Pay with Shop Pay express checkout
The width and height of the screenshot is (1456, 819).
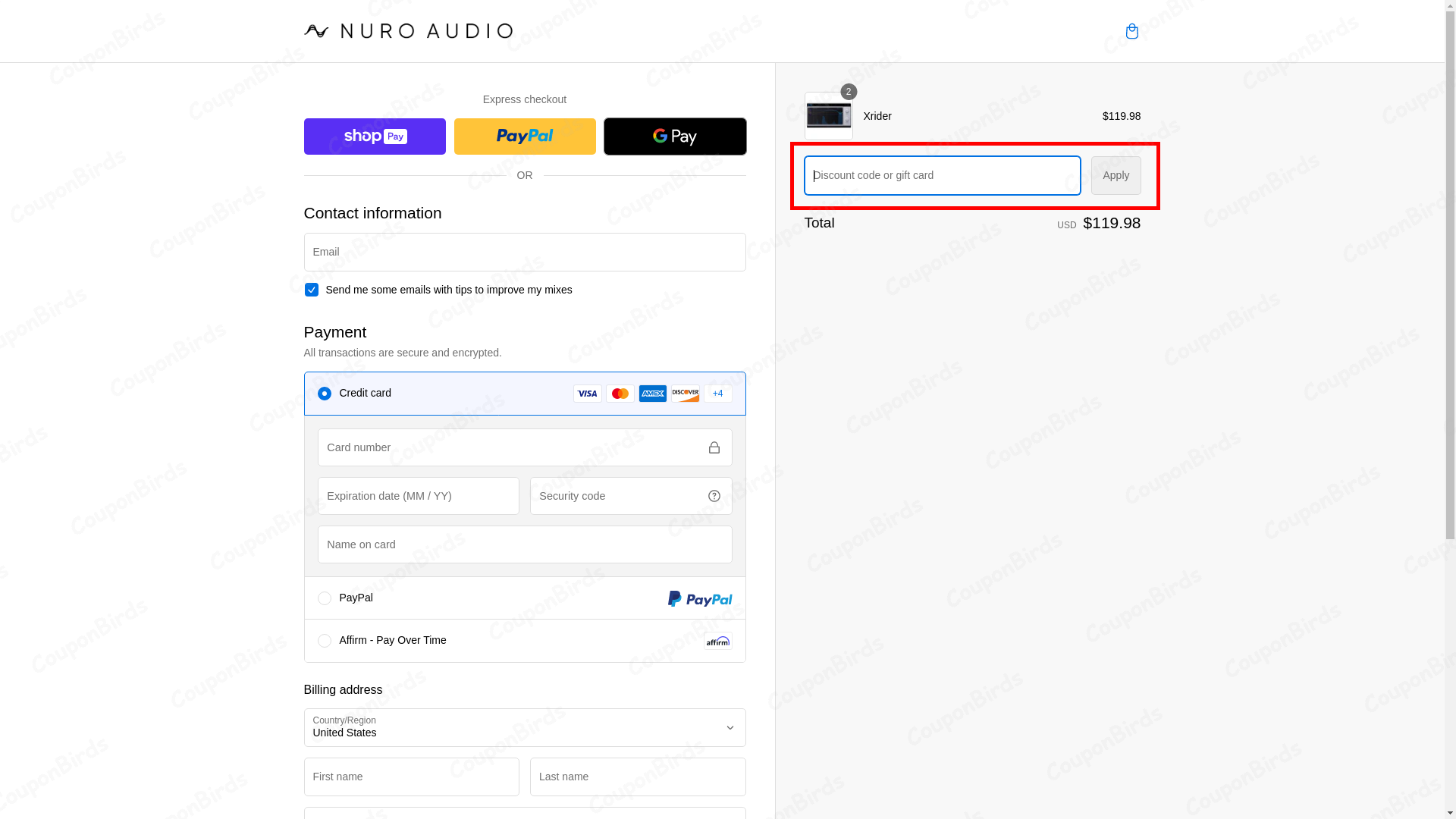(x=374, y=136)
